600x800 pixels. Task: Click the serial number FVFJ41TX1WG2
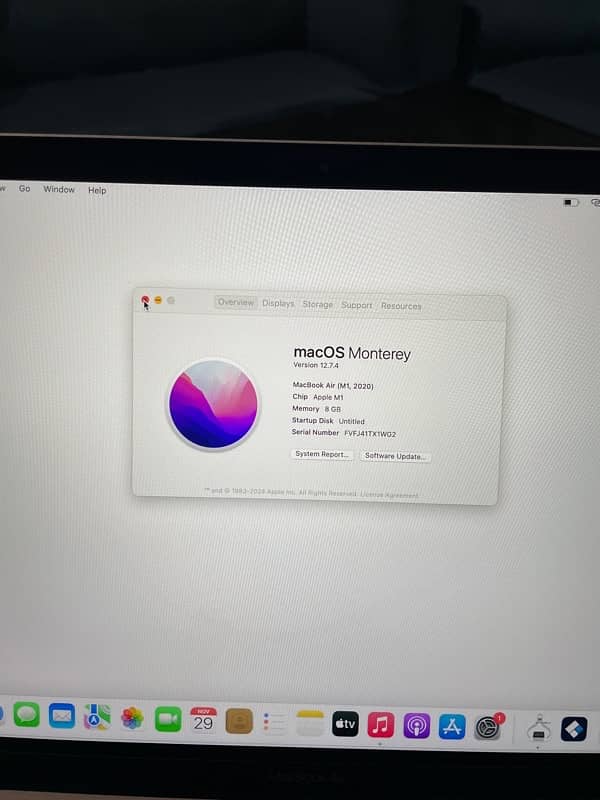[x=370, y=434]
